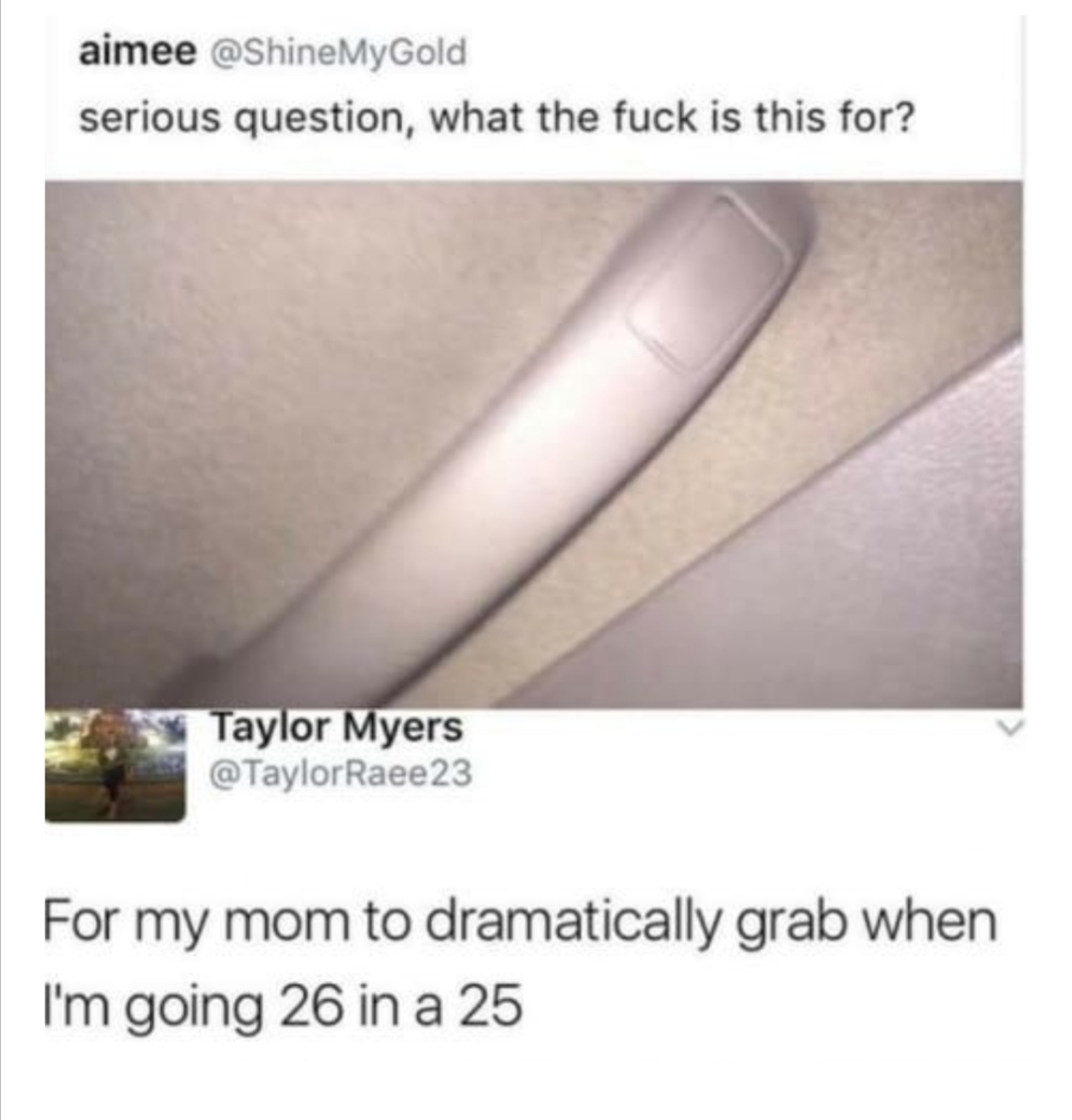
Task: Click the aimee display name
Action: tap(138, 53)
